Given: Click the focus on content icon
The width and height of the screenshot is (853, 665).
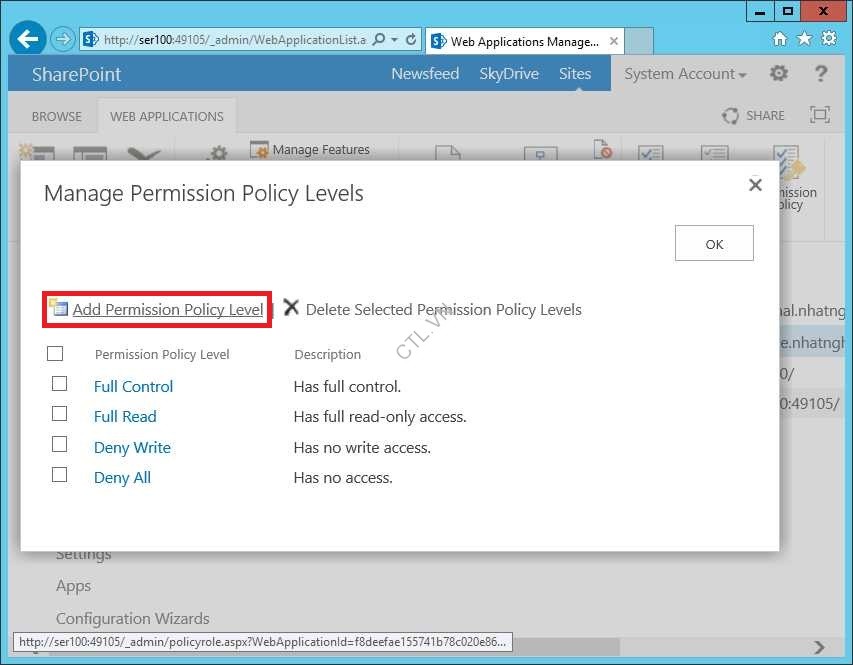Looking at the screenshot, I should (819, 115).
